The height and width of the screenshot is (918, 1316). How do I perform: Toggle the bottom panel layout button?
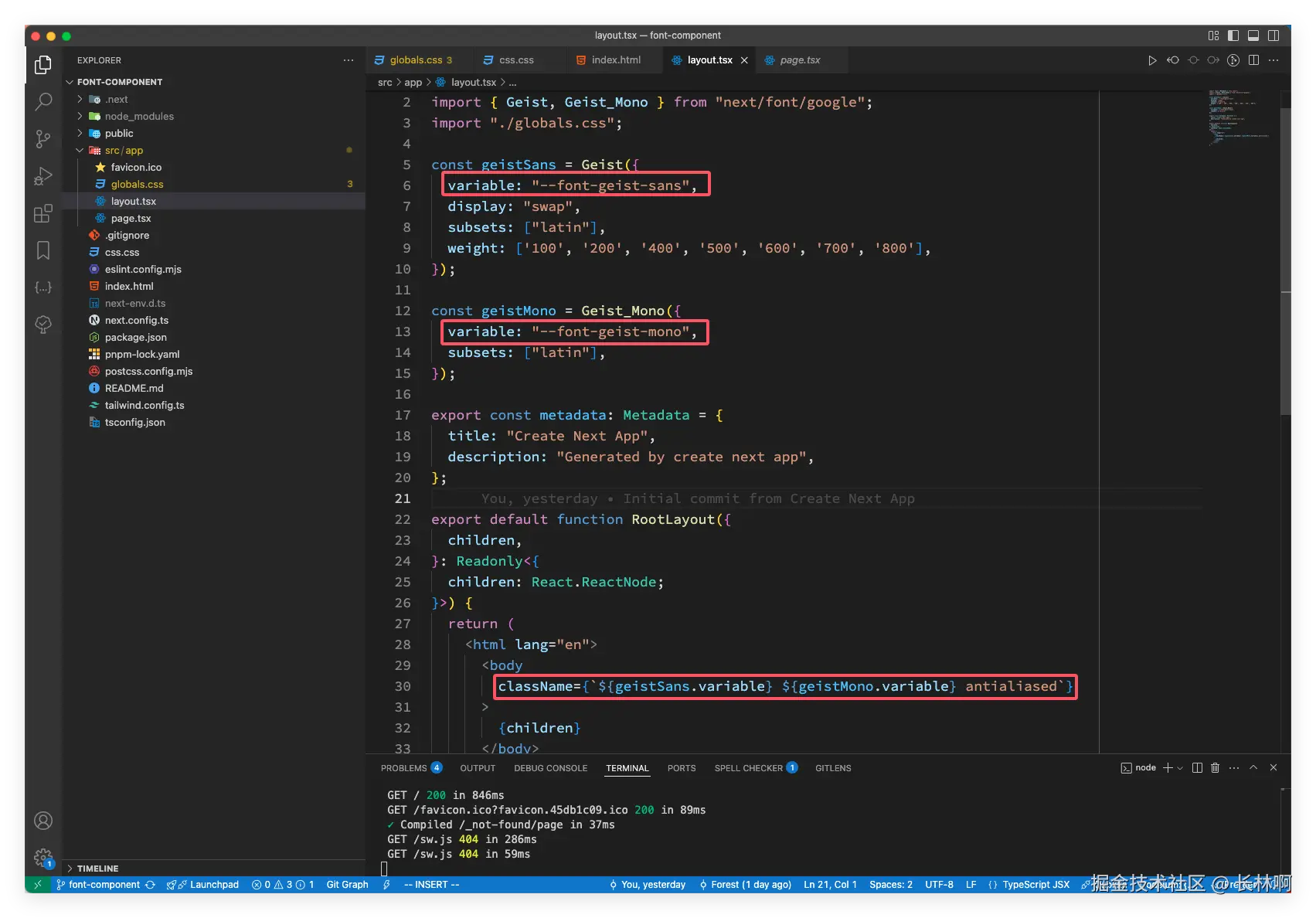pyautogui.click(x=1253, y=36)
